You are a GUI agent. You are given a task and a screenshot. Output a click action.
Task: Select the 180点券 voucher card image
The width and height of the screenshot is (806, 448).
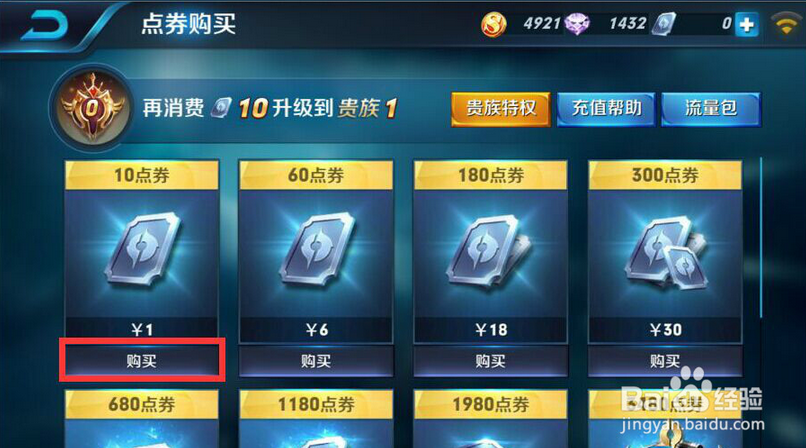coord(490,252)
